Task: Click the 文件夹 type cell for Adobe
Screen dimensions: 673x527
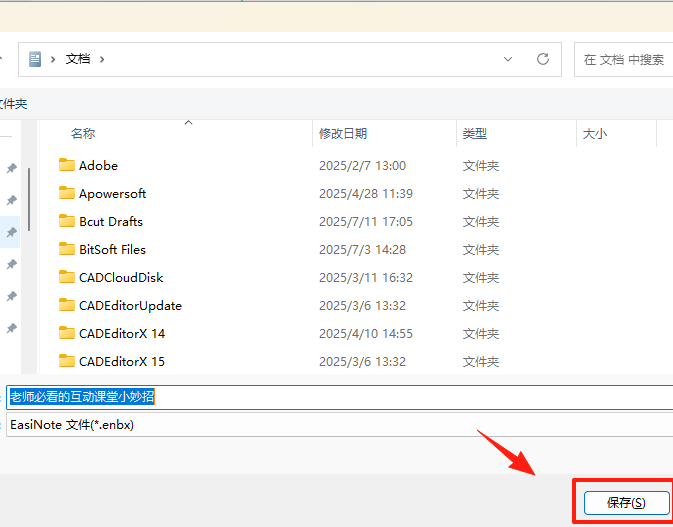Action: click(481, 166)
